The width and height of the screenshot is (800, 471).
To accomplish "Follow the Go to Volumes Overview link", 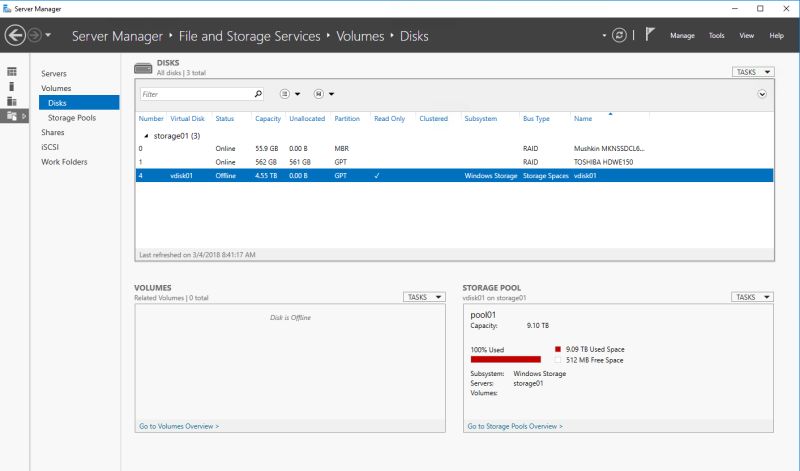I will click(x=179, y=426).
